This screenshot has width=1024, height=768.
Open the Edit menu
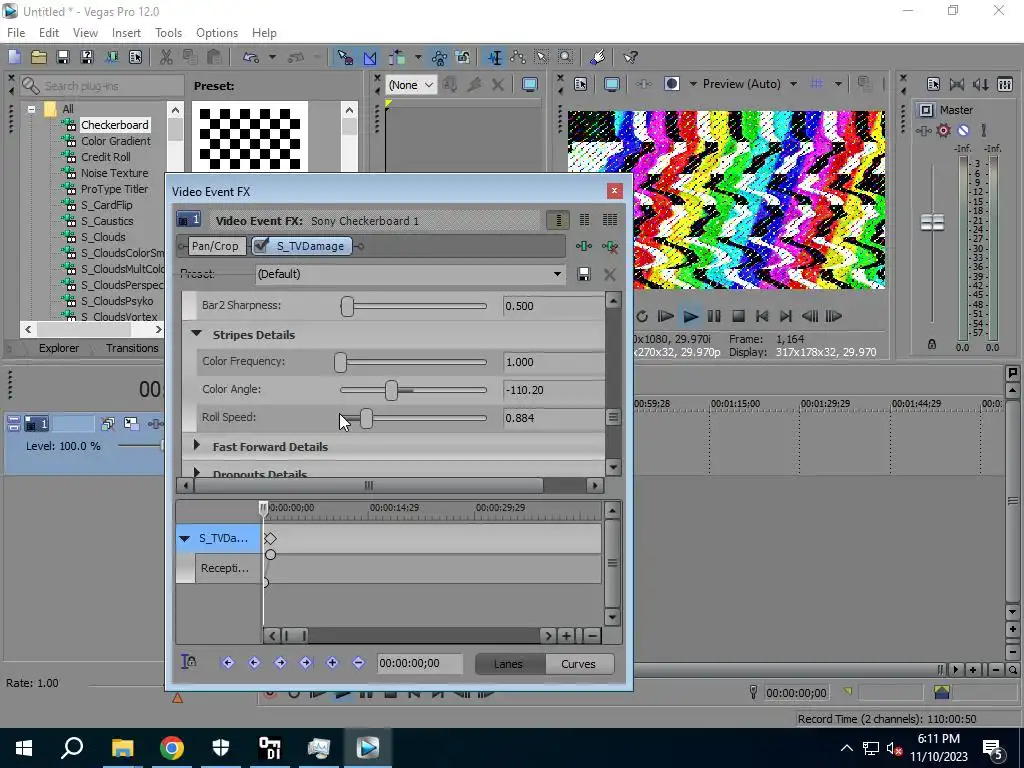48,33
